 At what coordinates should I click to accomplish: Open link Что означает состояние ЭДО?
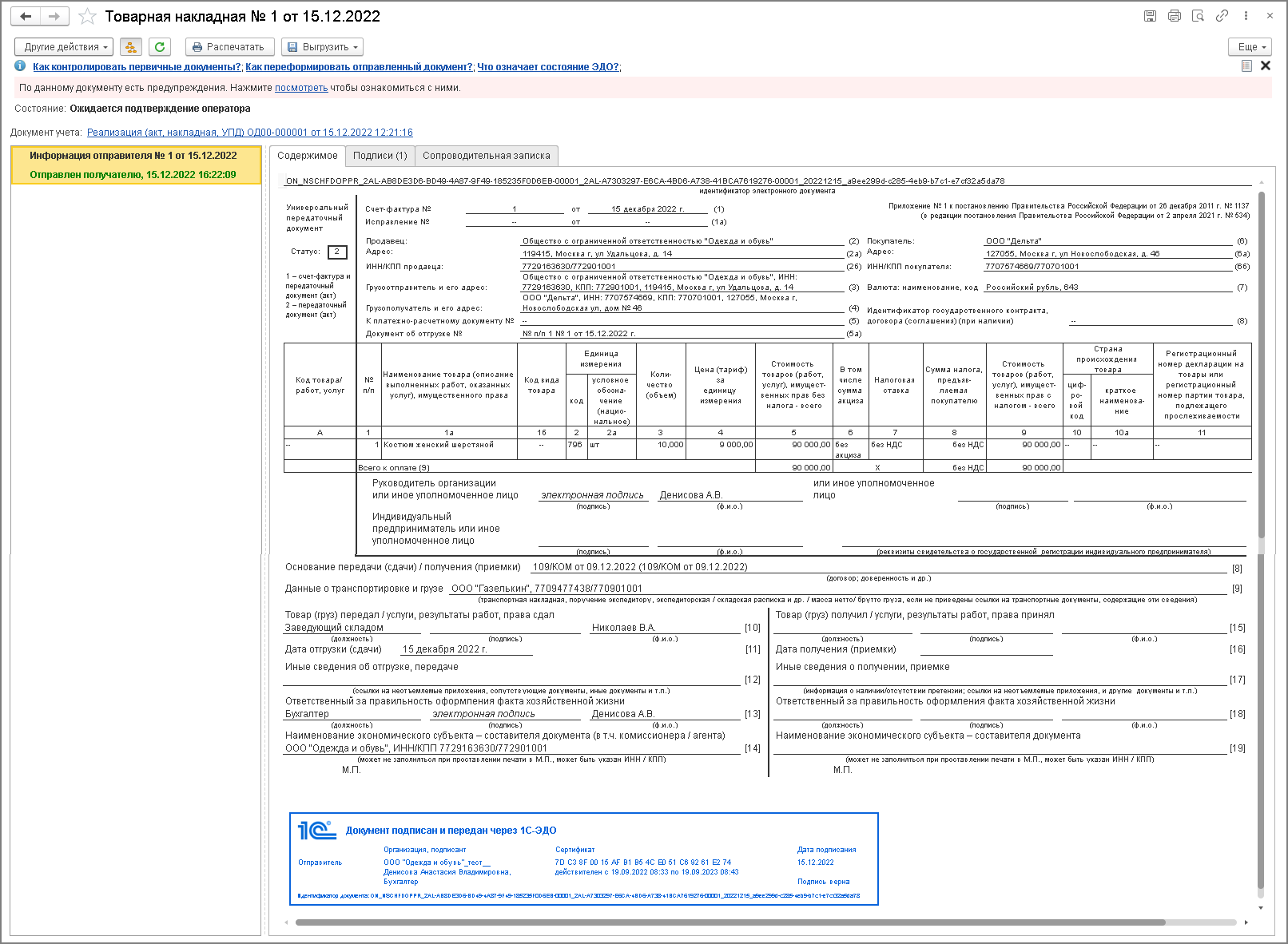549,67
